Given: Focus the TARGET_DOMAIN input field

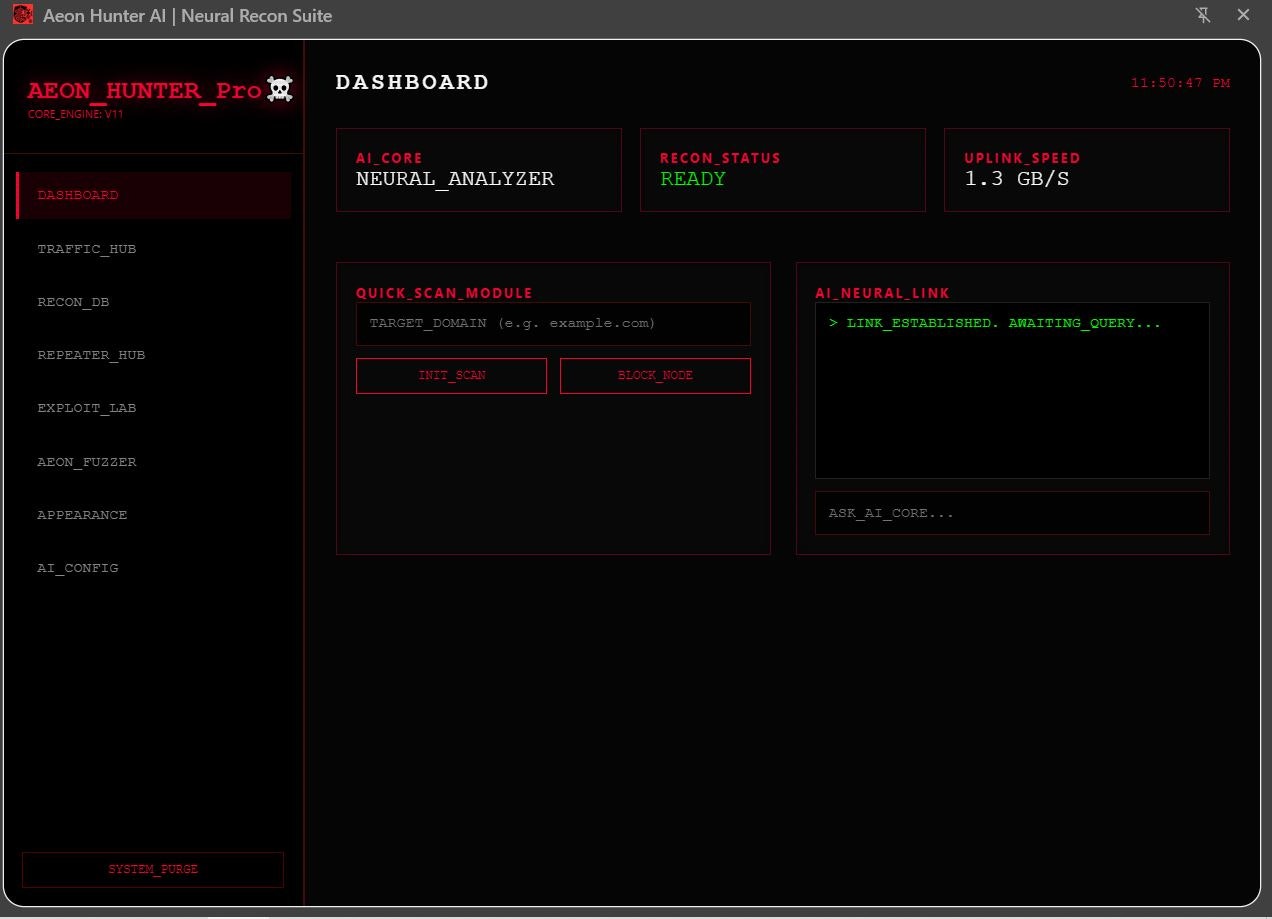Looking at the screenshot, I should coord(553,324).
